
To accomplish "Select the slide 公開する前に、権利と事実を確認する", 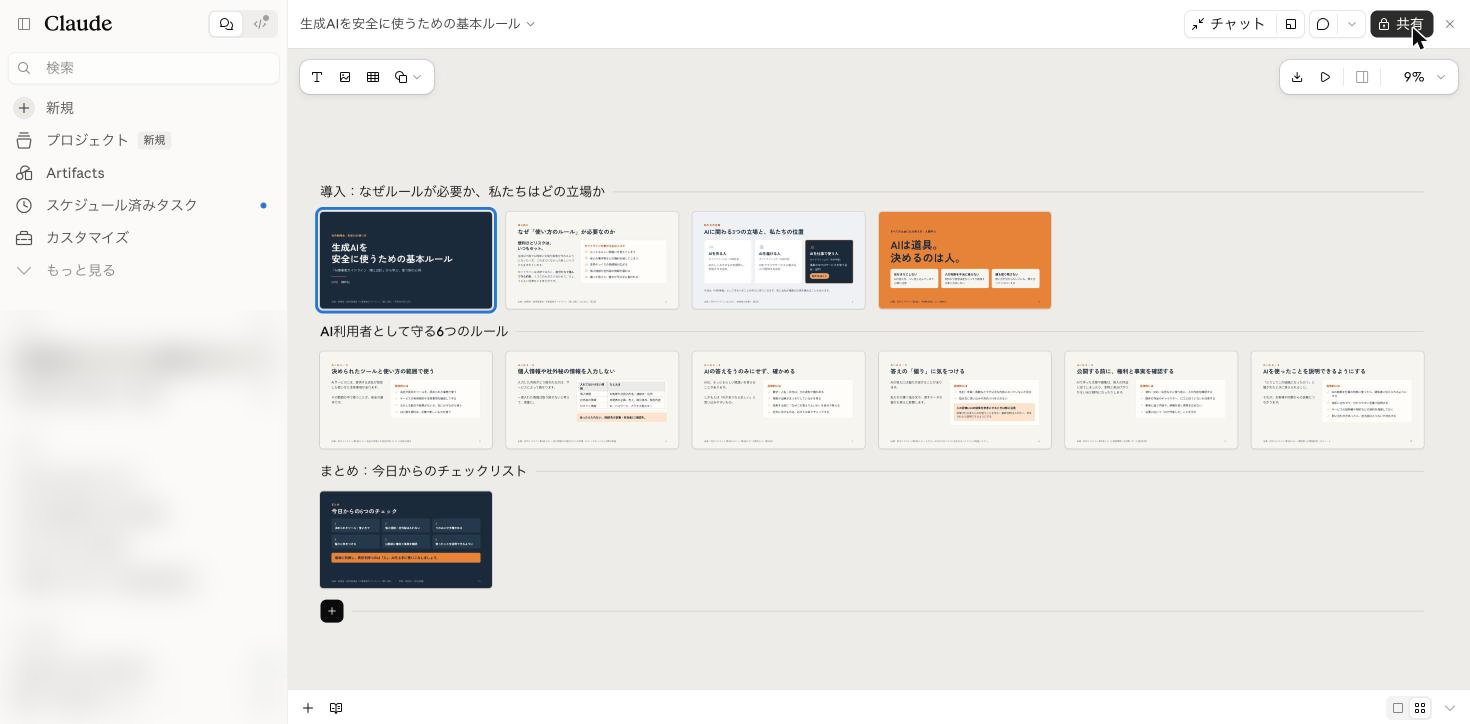I will pyautogui.click(x=1151, y=400).
